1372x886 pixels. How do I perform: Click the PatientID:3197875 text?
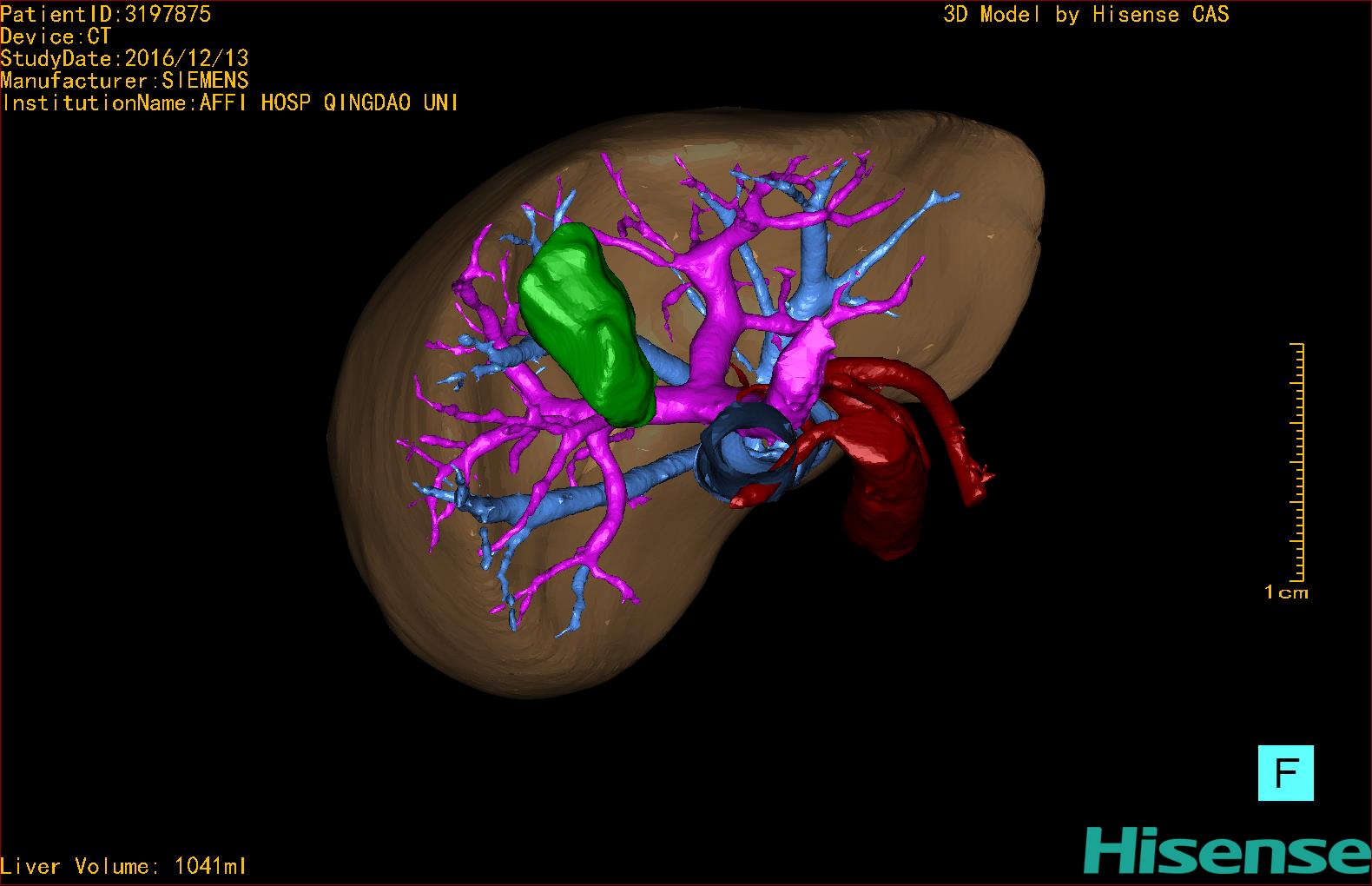click(106, 14)
